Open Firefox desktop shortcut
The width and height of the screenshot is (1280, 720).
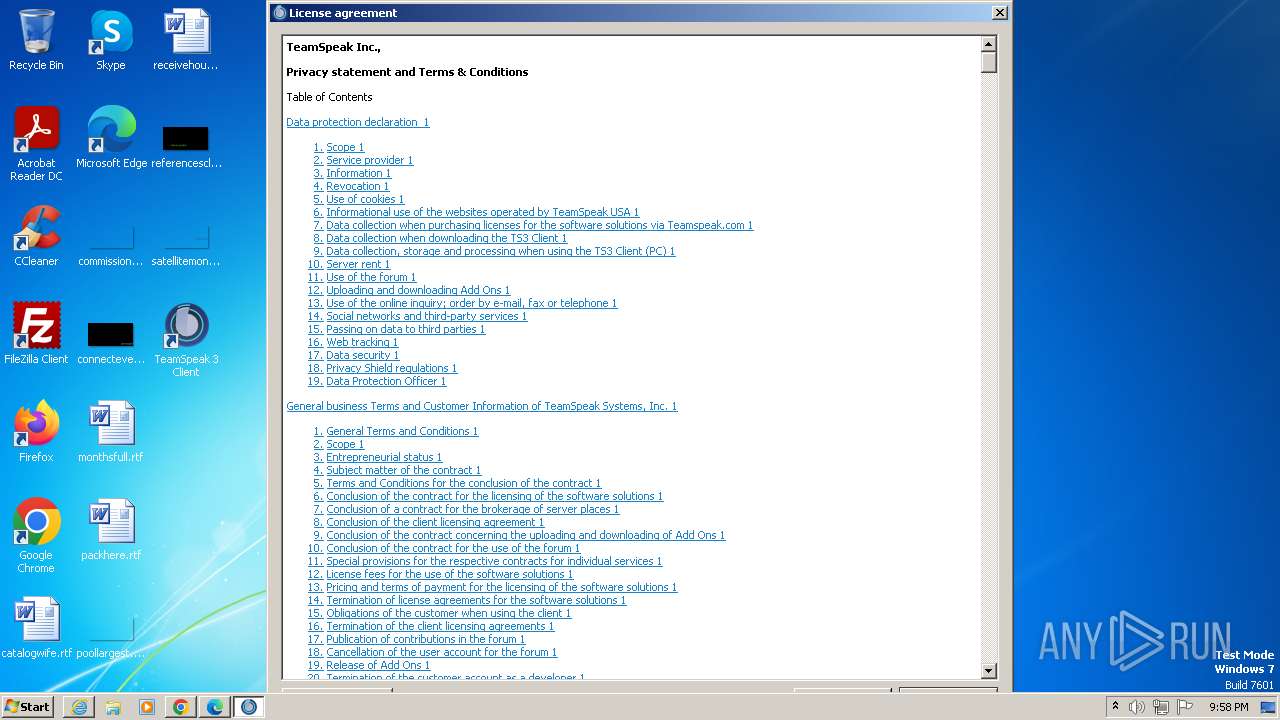click(36, 432)
